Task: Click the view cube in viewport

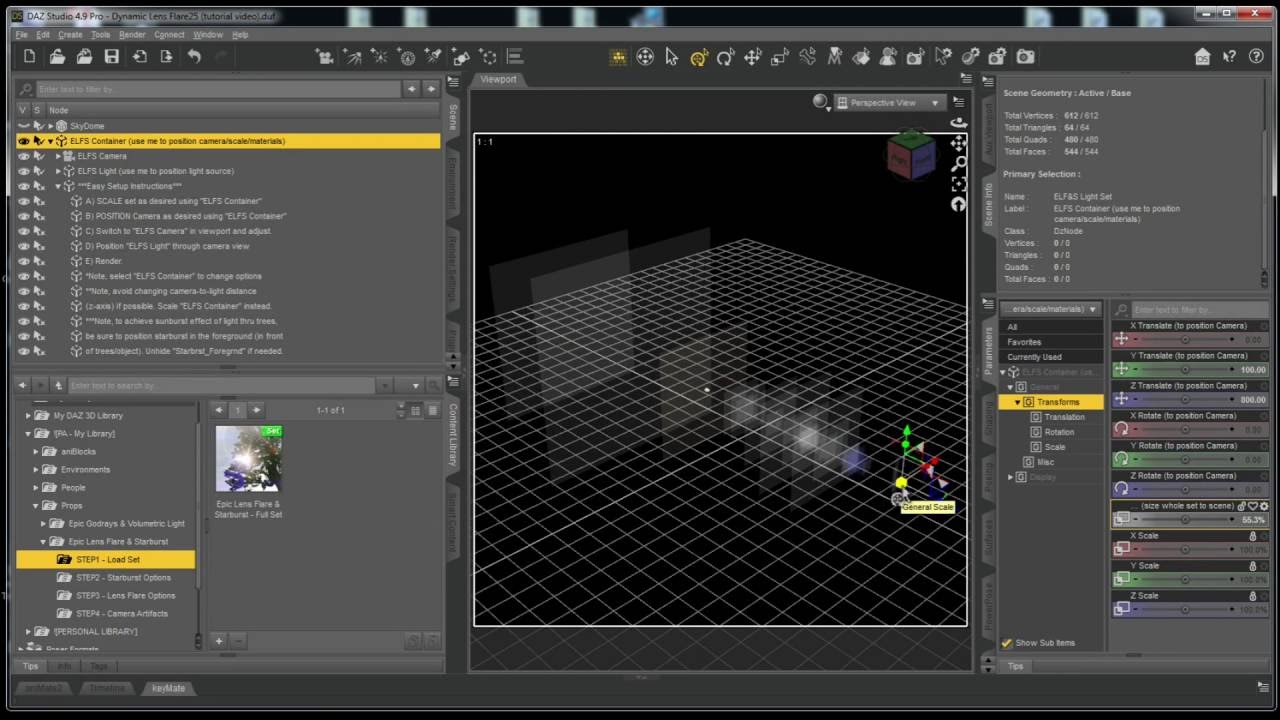Action: click(x=910, y=155)
